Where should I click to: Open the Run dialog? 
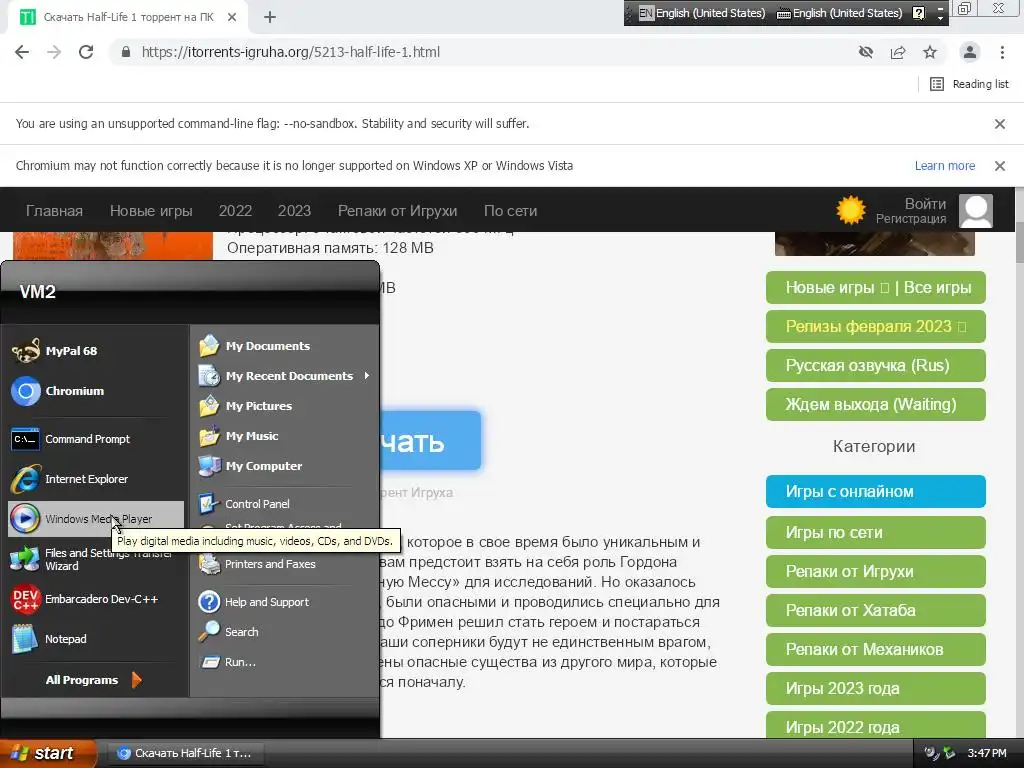click(284, 662)
